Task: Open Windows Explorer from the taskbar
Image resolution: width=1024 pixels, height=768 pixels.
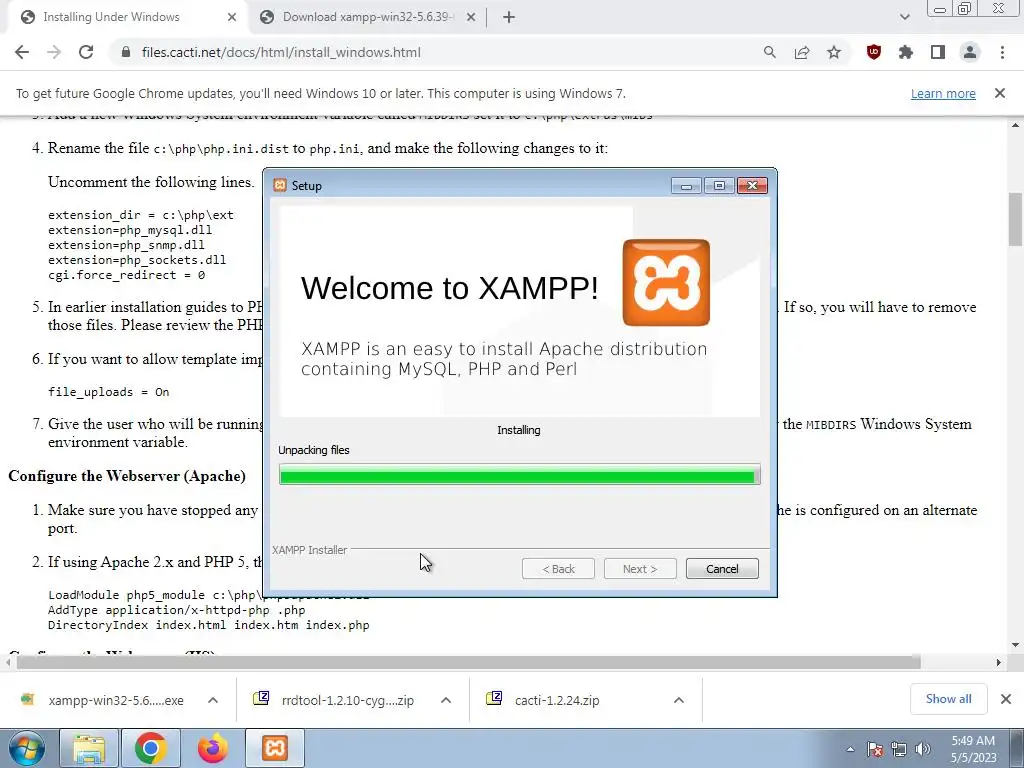Action: (x=89, y=748)
